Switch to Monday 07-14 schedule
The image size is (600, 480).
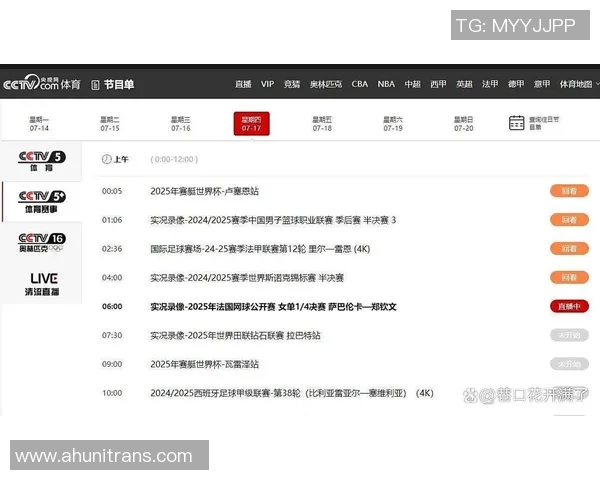pyautogui.click(x=39, y=124)
